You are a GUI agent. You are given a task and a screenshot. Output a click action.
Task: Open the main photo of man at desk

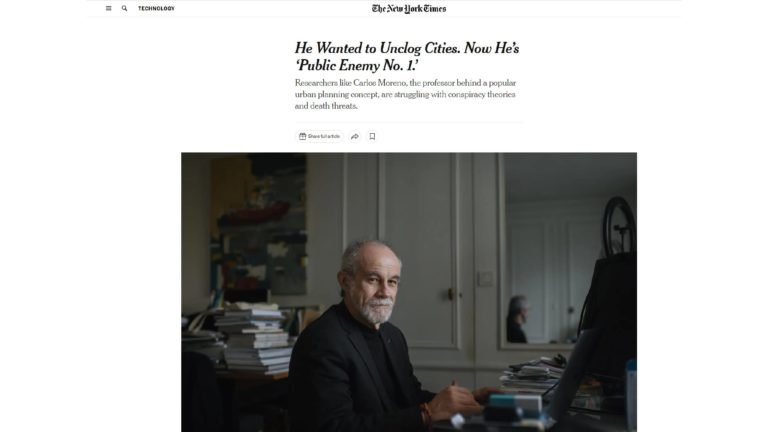point(409,292)
